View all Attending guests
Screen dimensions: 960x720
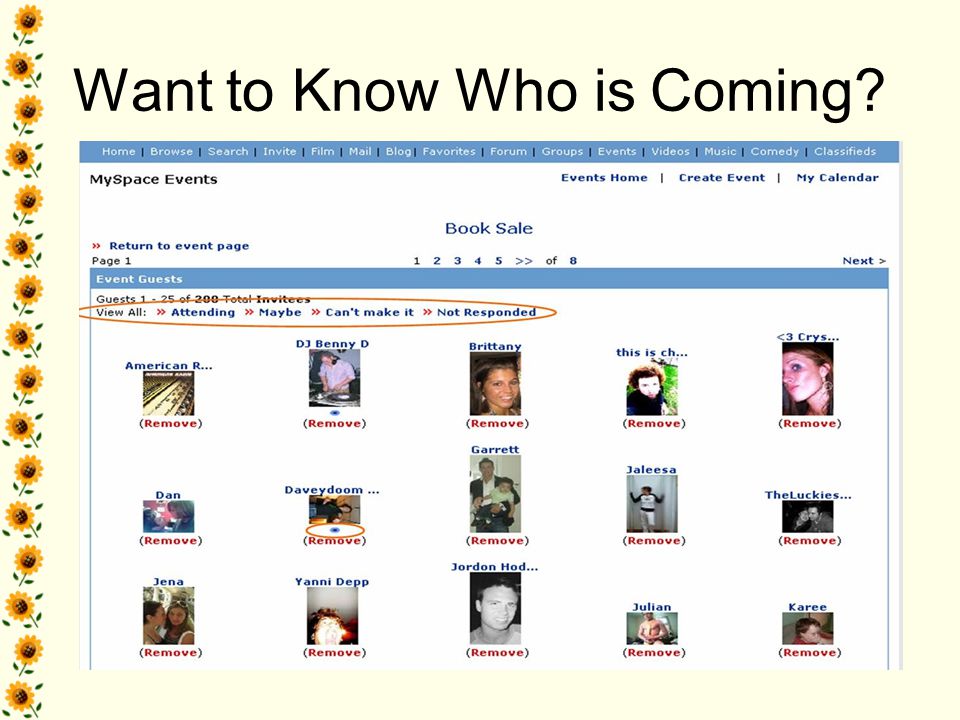coord(203,312)
